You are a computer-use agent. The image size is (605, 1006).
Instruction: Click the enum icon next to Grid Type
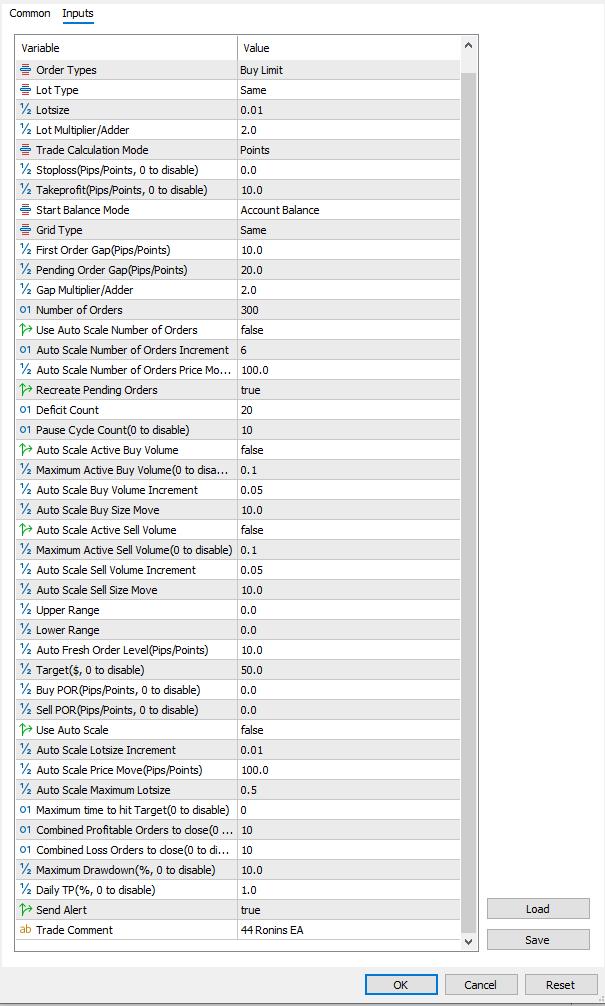(26, 230)
